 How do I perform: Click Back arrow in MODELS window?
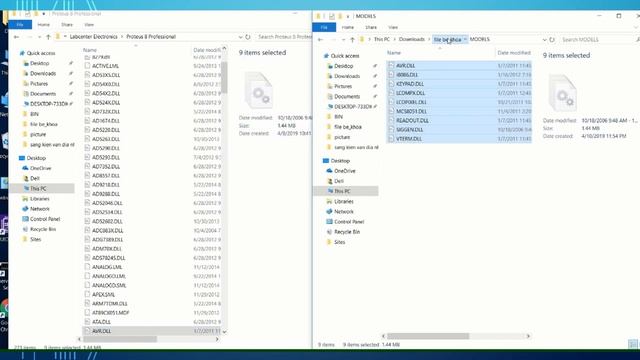(320, 40)
